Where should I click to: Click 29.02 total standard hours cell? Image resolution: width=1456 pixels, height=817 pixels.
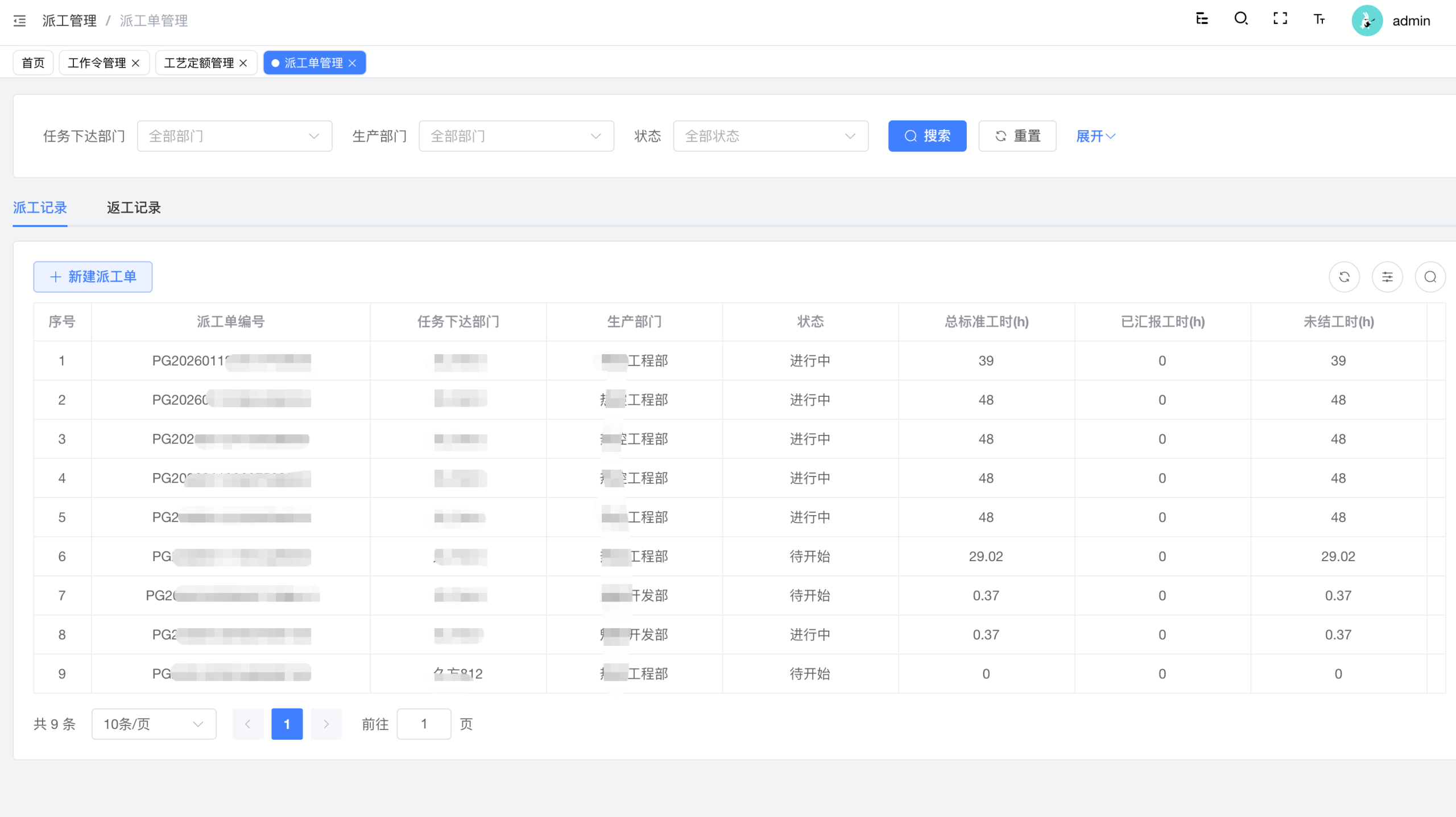[x=986, y=557]
